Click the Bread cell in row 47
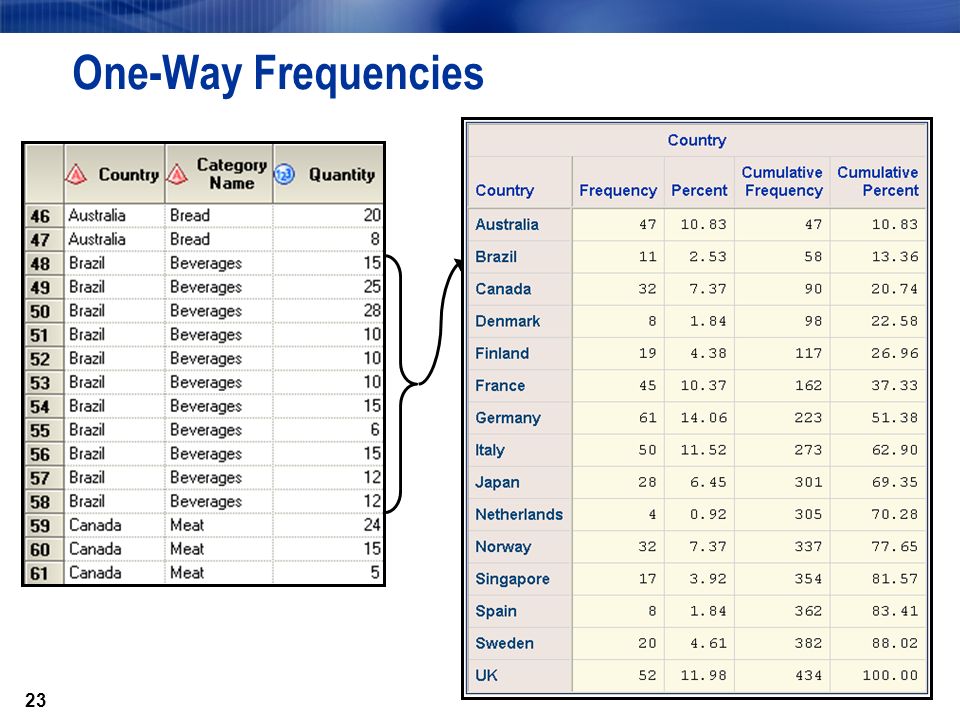 (x=219, y=239)
